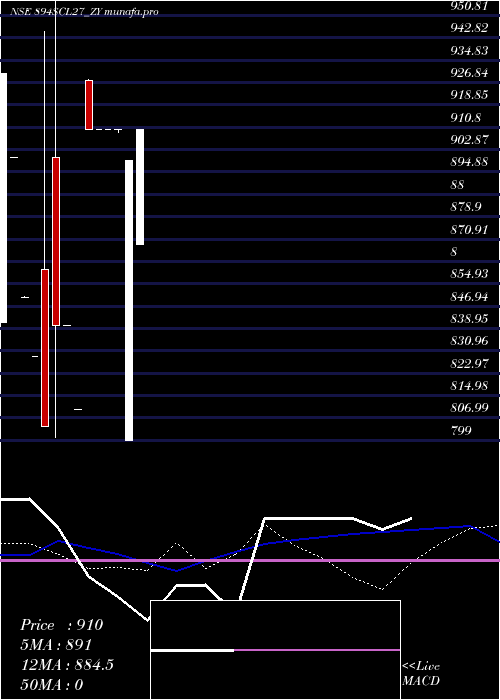This screenshot has height=700, width=500.
Task: Click the 799 bottom price label
Action: [461, 430]
